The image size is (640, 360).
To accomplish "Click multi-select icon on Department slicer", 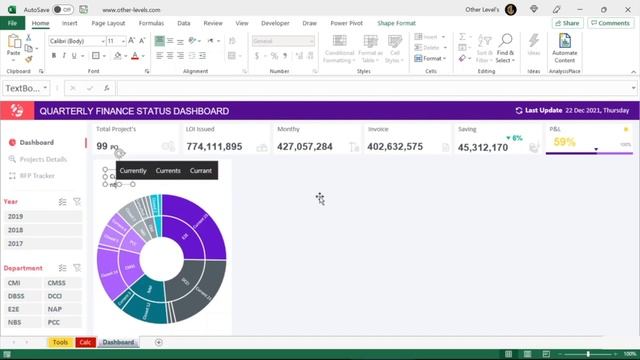I will pos(62,268).
